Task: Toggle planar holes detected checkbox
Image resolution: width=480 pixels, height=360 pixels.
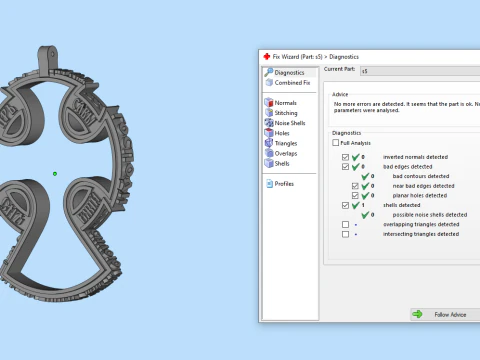Action: pyautogui.click(x=355, y=196)
